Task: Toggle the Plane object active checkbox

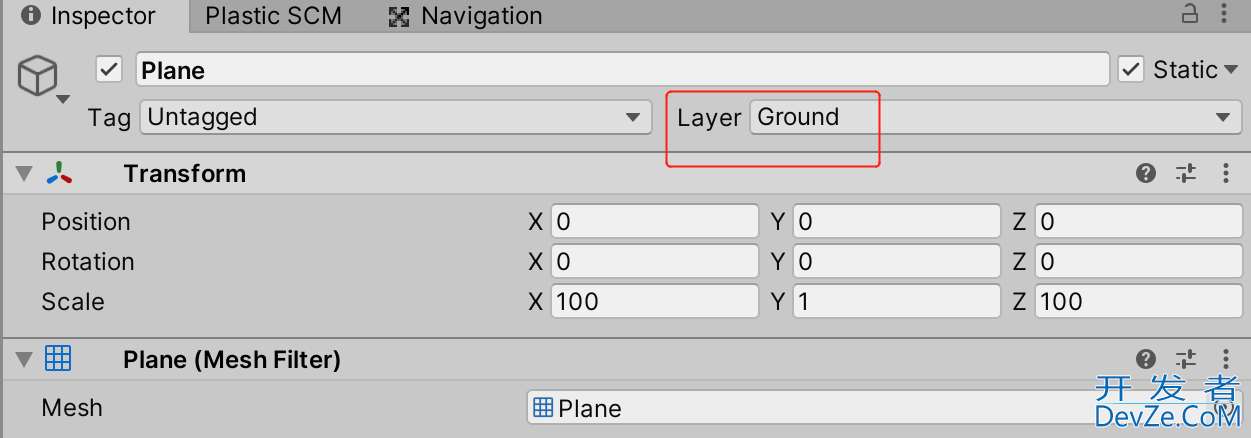Action: [109, 70]
